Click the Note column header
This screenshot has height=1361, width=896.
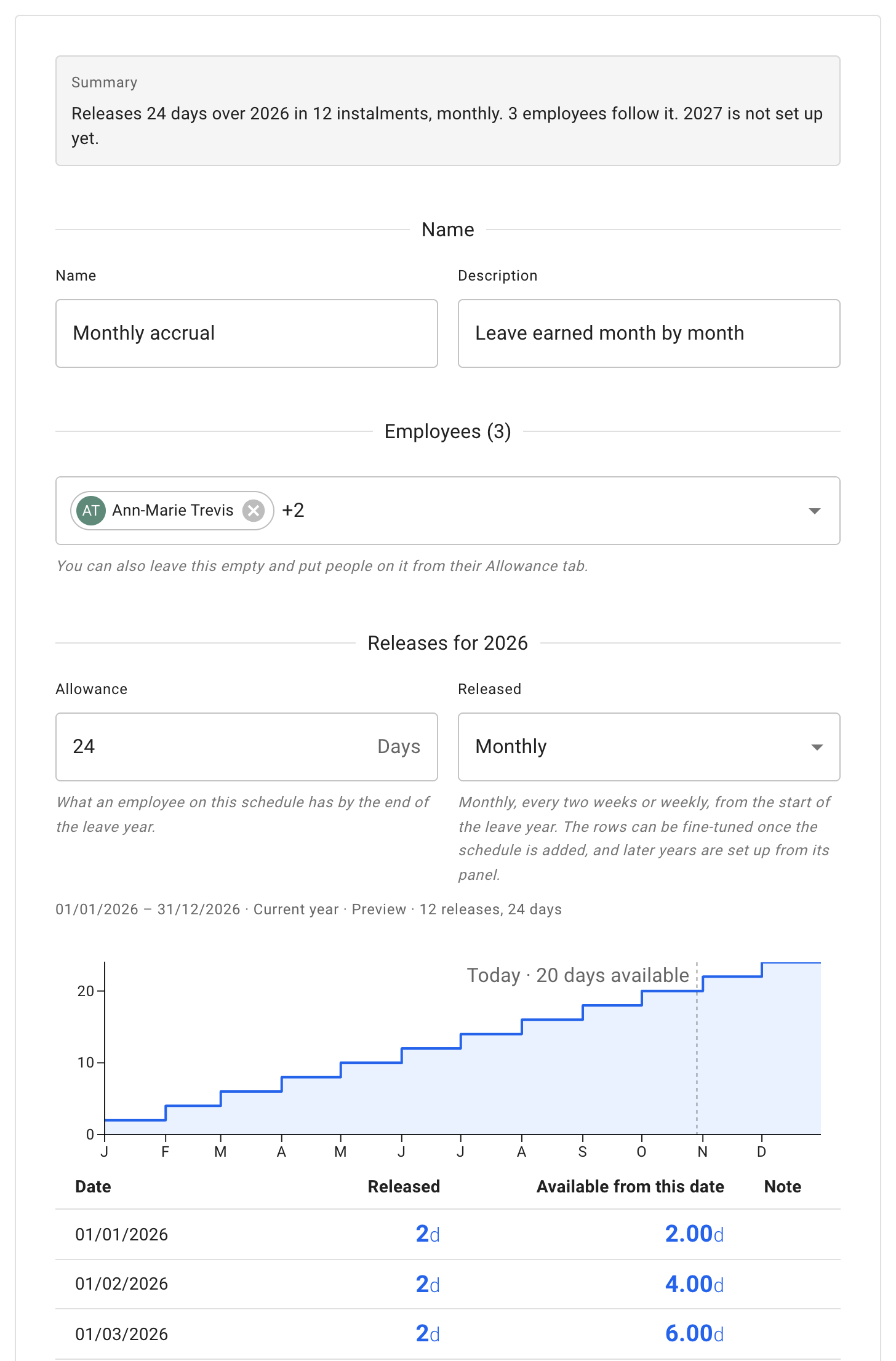click(783, 1186)
